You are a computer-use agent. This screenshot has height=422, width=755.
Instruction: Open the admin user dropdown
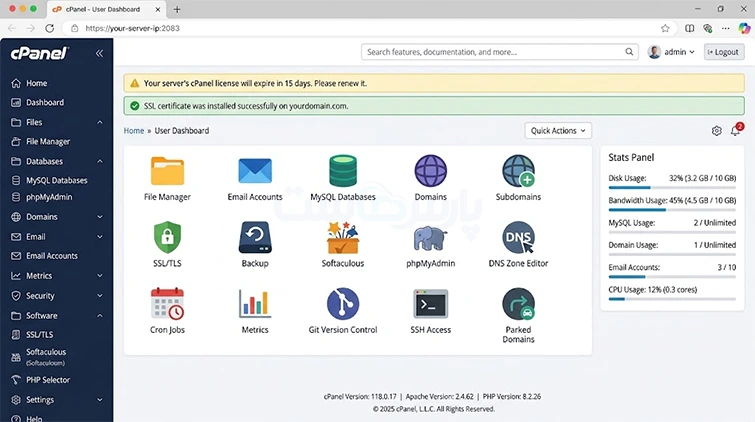(671, 52)
